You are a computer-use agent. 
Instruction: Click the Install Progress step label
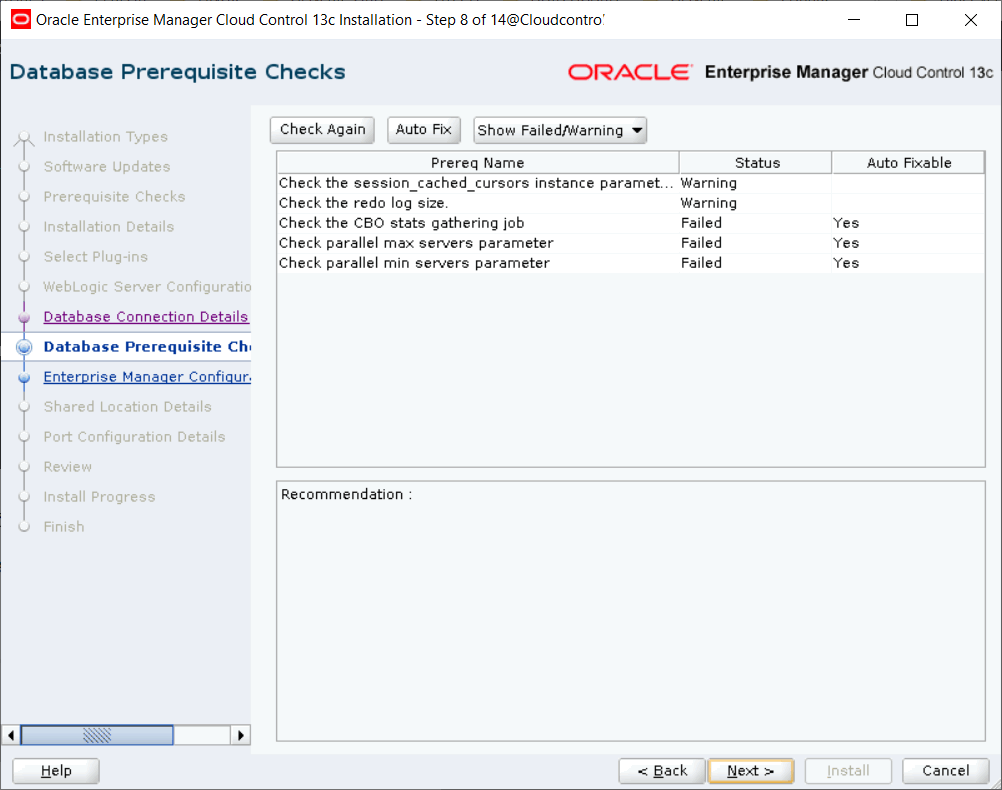click(99, 497)
